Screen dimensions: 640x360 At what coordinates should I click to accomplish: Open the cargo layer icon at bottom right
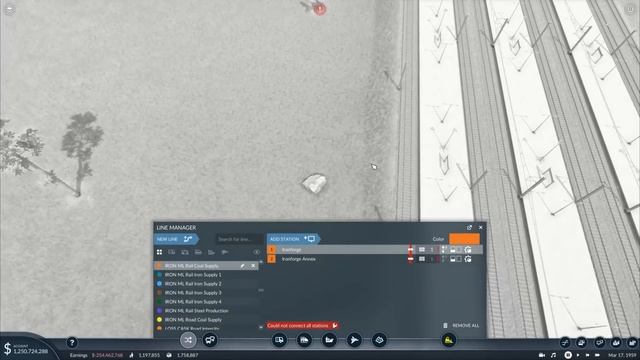point(599,342)
